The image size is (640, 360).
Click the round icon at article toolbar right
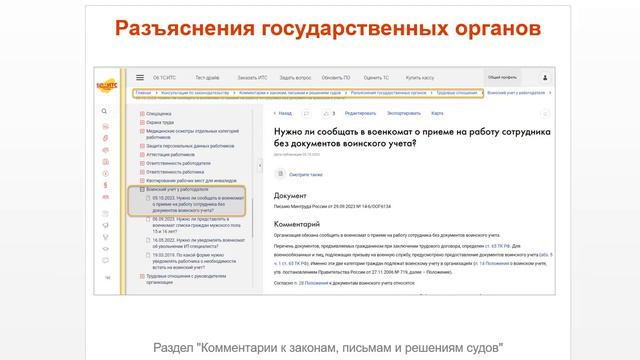(545, 114)
